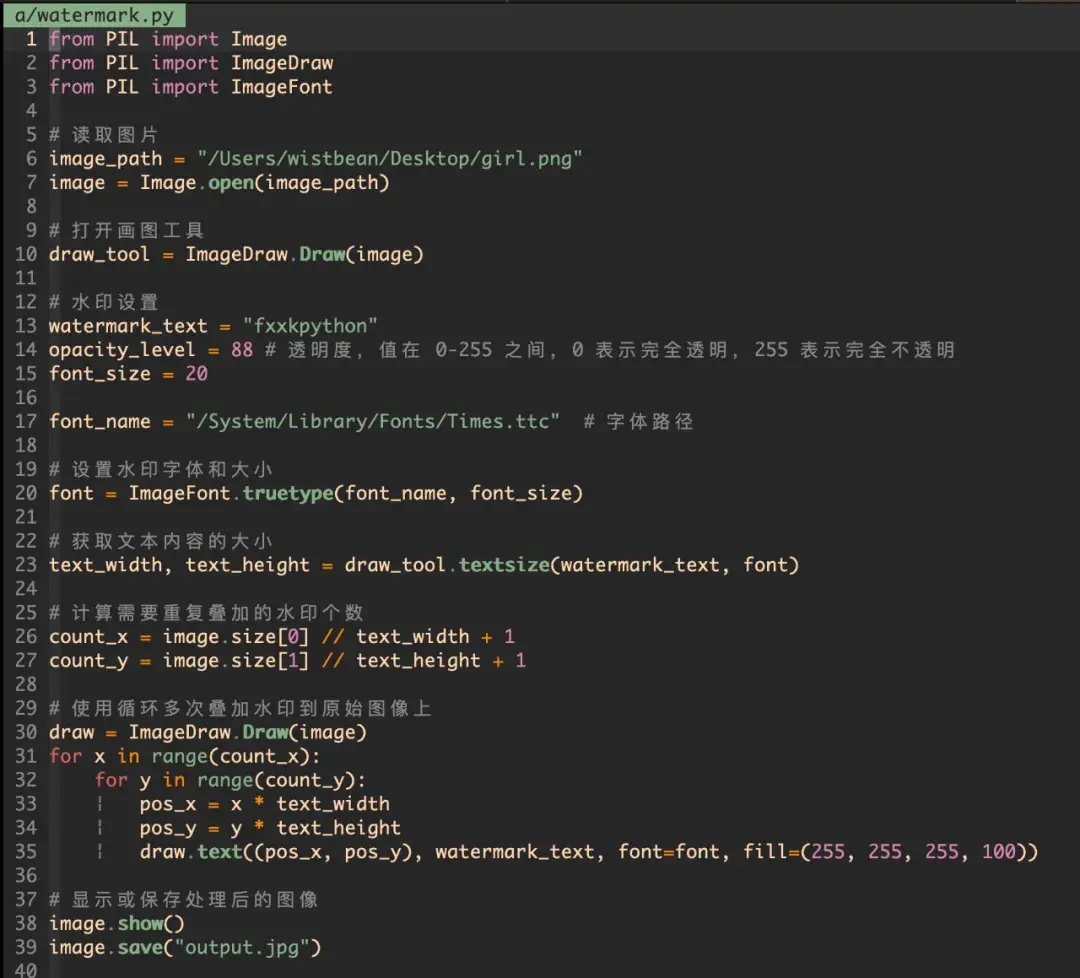Screen dimensions: 1080x978
Task: Click line number 14 in the gutter
Action: click(x=26, y=349)
